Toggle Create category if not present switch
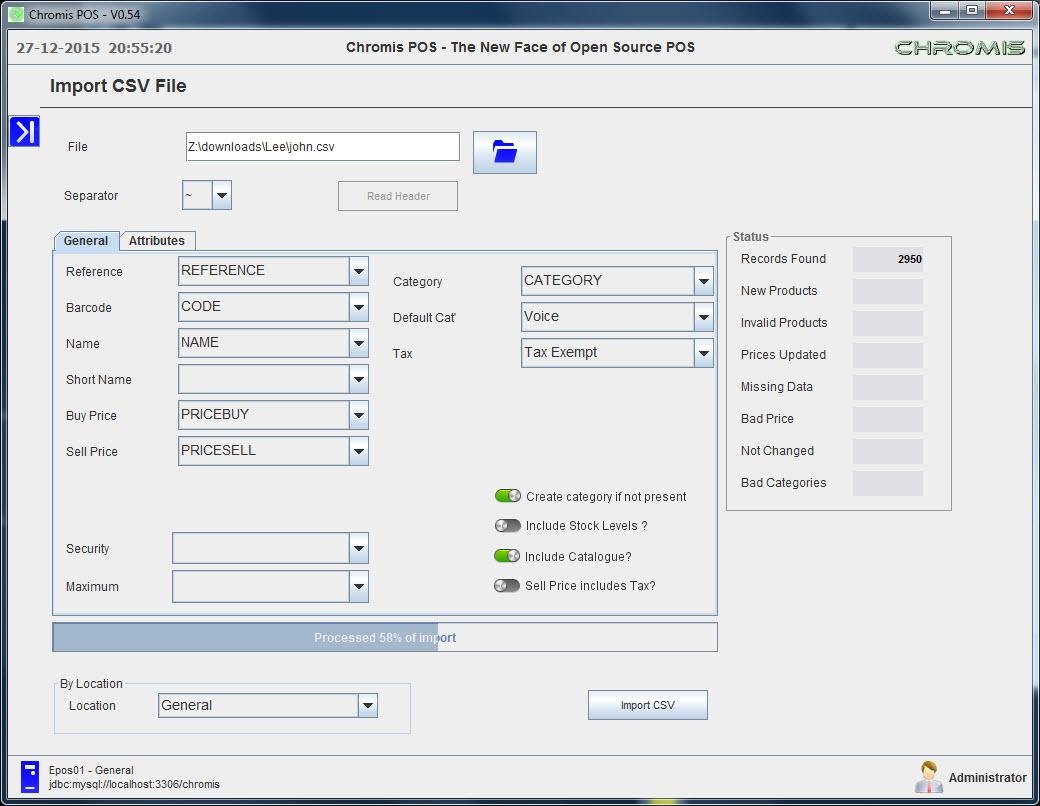The width and height of the screenshot is (1040, 806). 507,496
